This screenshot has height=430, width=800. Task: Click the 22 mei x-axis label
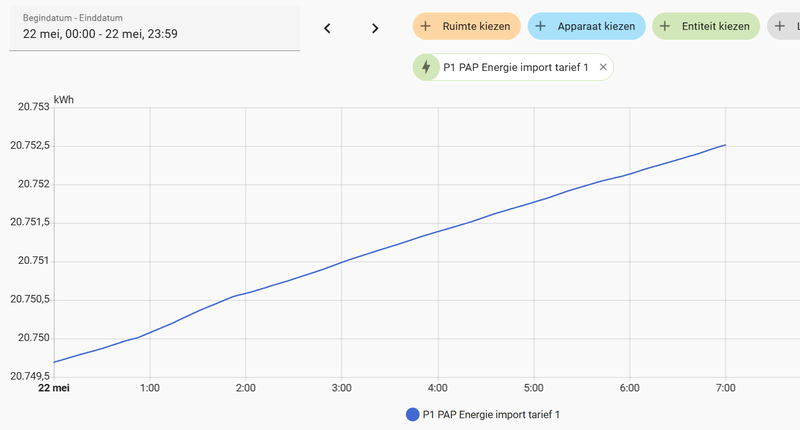pyautogui.click(x=54, y=387)
